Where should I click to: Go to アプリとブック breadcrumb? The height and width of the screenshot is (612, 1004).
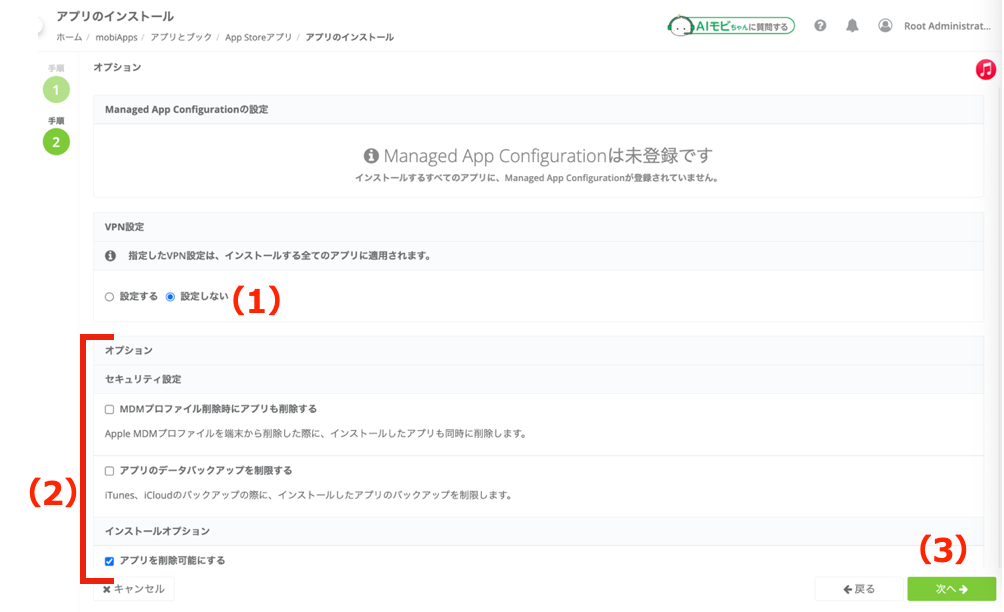tap(181, 37)
